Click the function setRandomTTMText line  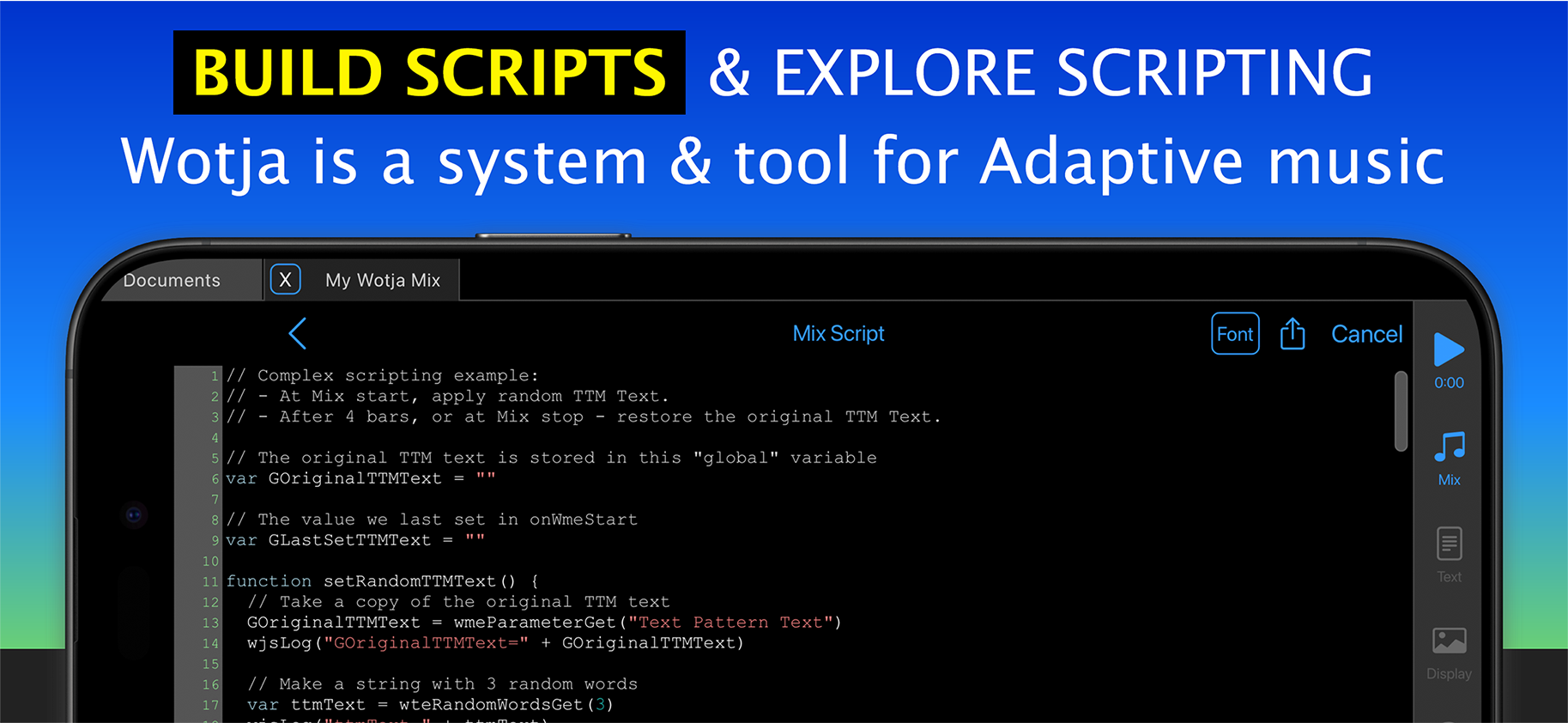click(x=382, y=581)
